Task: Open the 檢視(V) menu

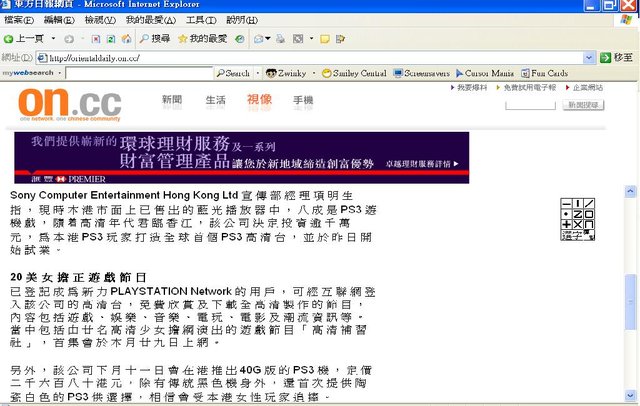Action: [100, 20]
